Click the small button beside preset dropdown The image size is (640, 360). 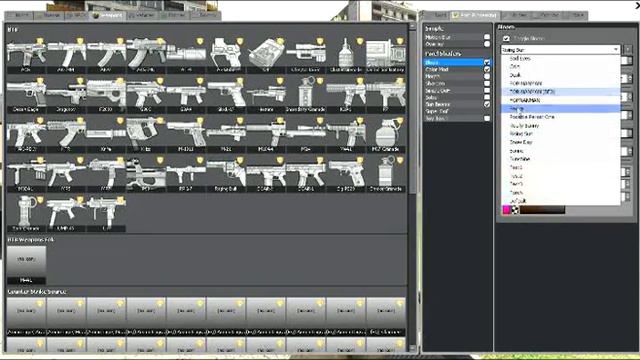coord(628,49)
